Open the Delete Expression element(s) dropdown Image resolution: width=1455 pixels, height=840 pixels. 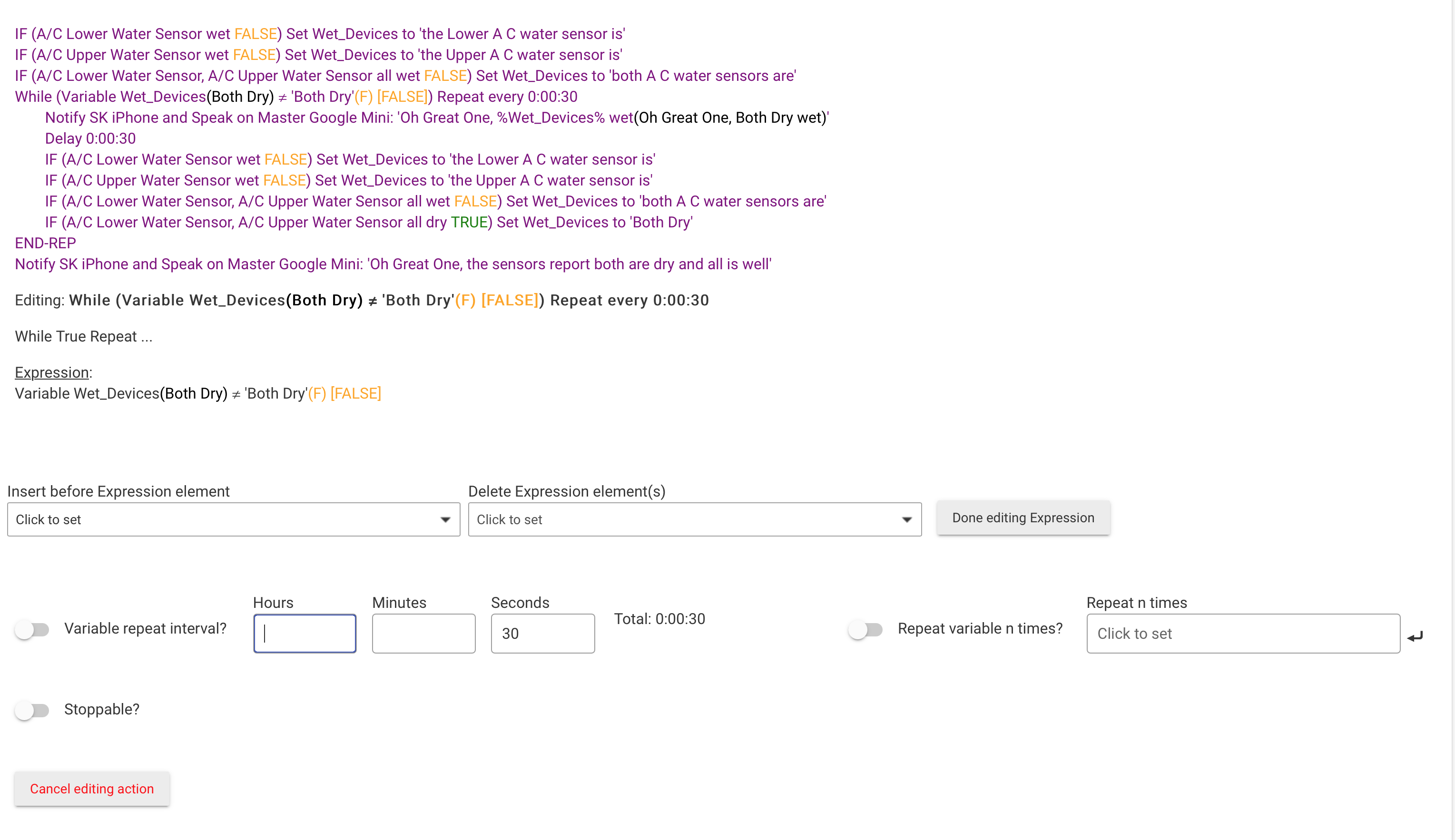click(x=695, y=519)
